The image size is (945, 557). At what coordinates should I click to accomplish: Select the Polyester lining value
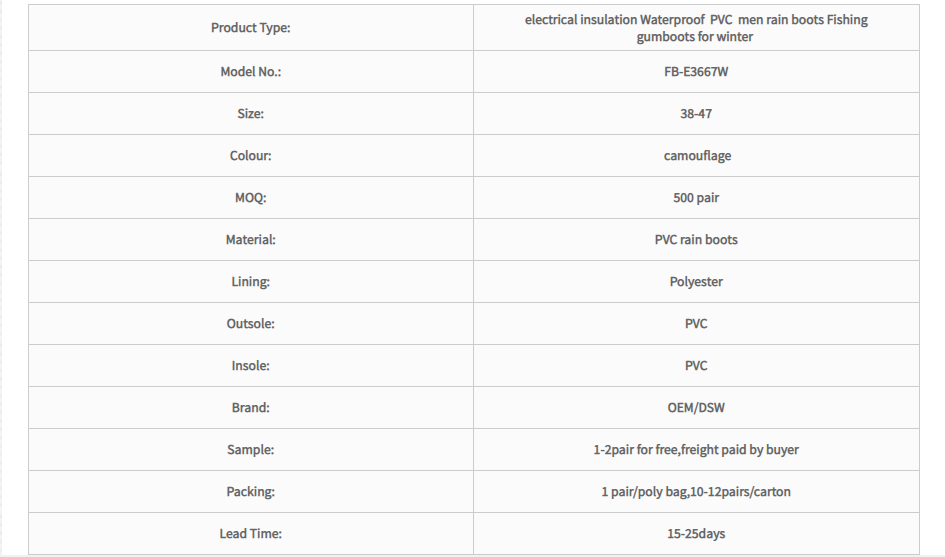(x=696, y=282)
